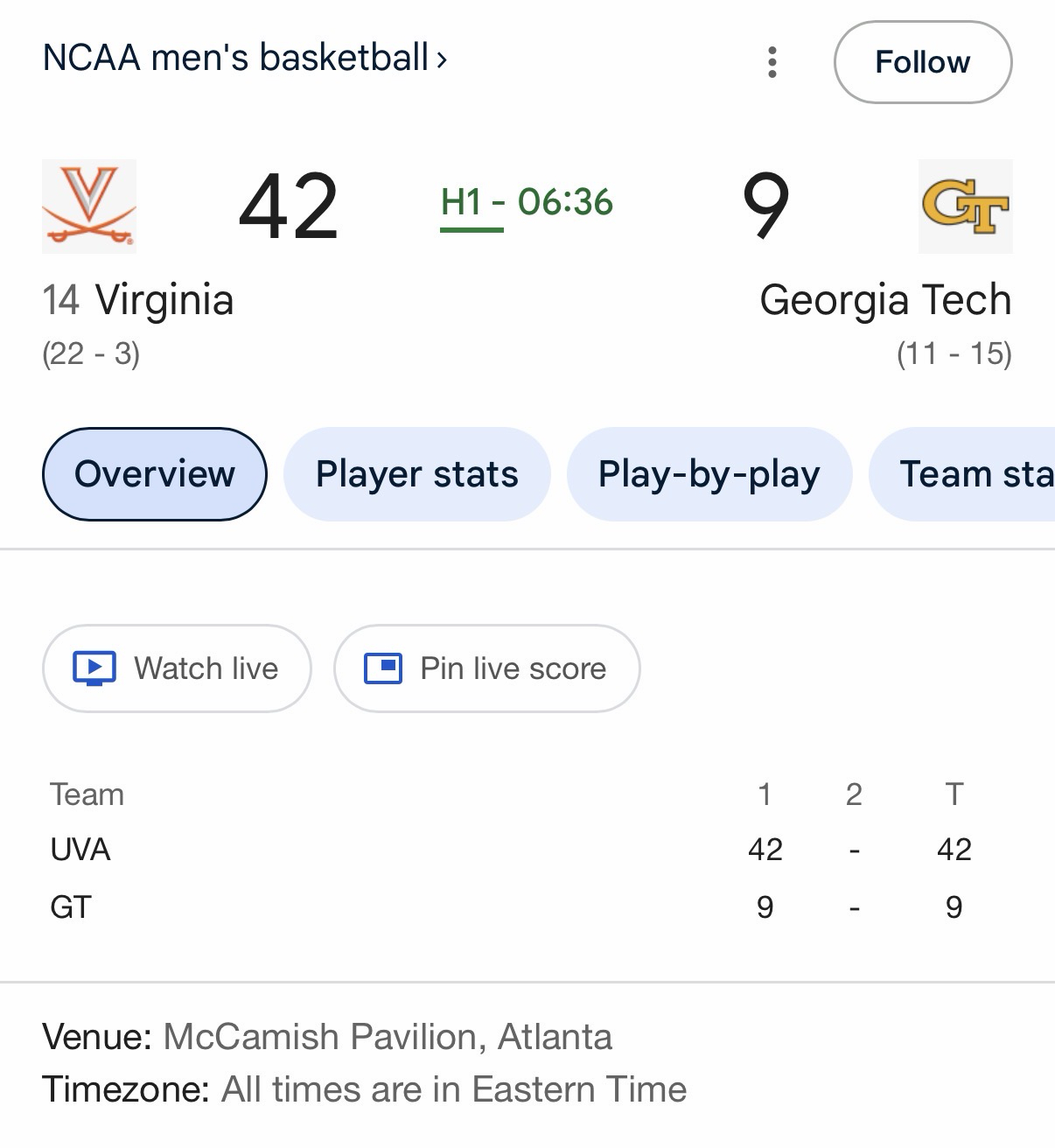The width and height of the screenshot is (1055, 1148).
Task: Open the Play-by-play tab
Action: [709, 474]
